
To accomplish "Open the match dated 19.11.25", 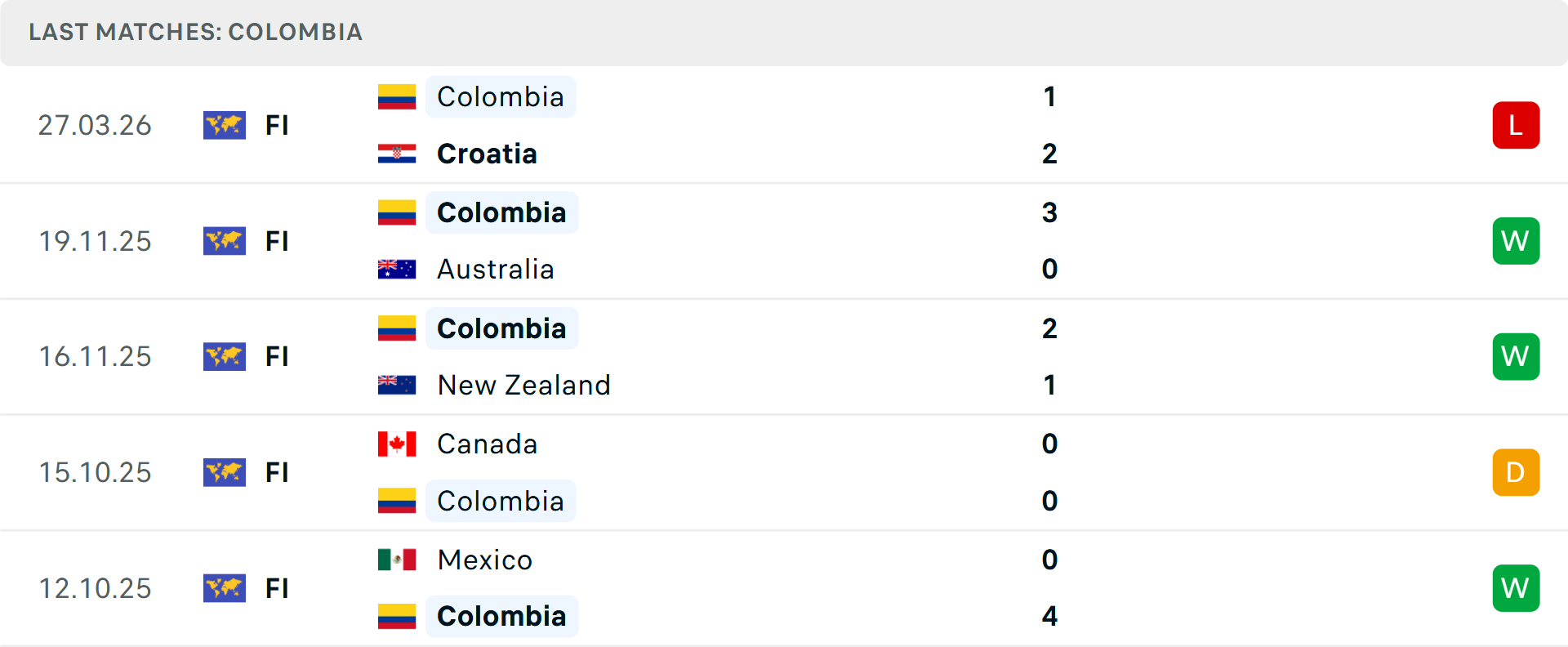I will [95, 241].
